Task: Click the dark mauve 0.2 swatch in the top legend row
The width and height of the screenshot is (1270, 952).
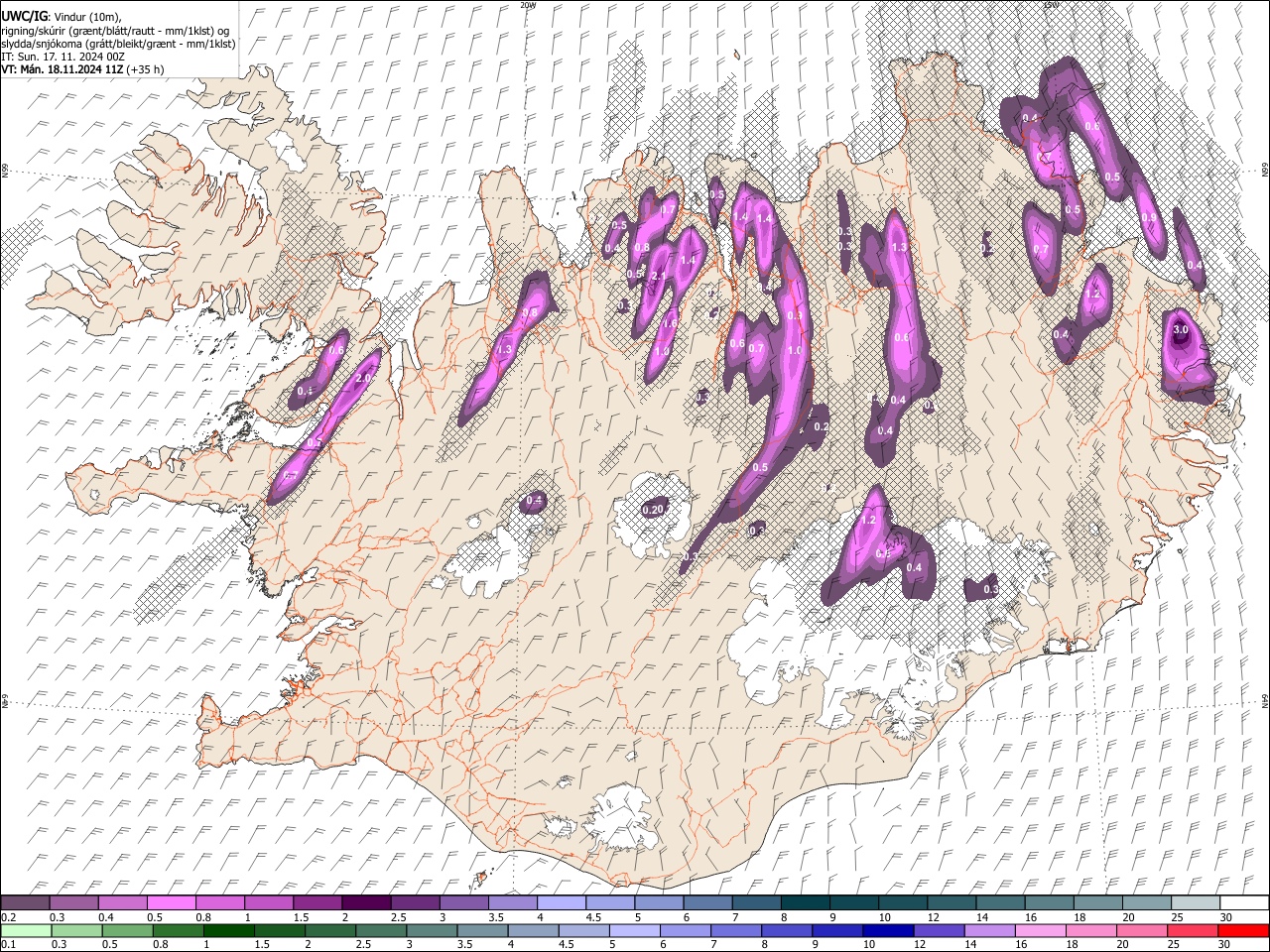Action: pyautogui.click(x=25, y=903)
